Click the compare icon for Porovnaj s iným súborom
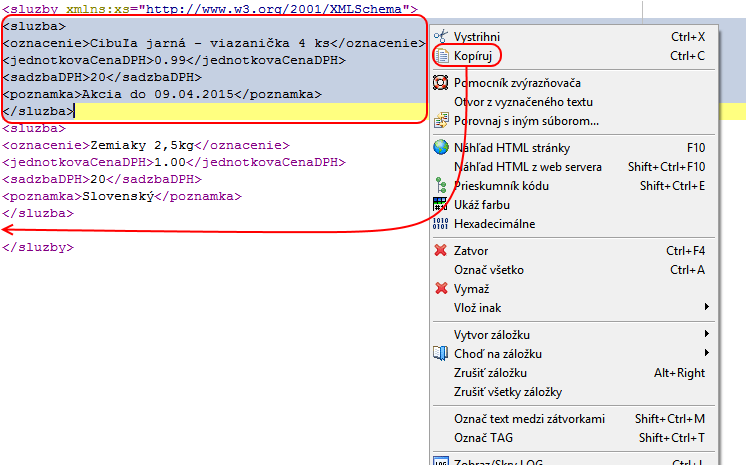 click(441, 121)
